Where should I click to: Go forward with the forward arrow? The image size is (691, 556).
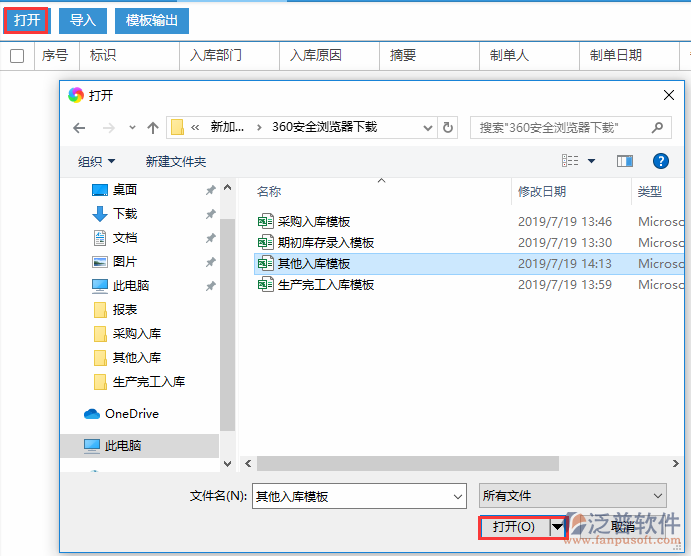pyautogui.click(x=108, y=128)
